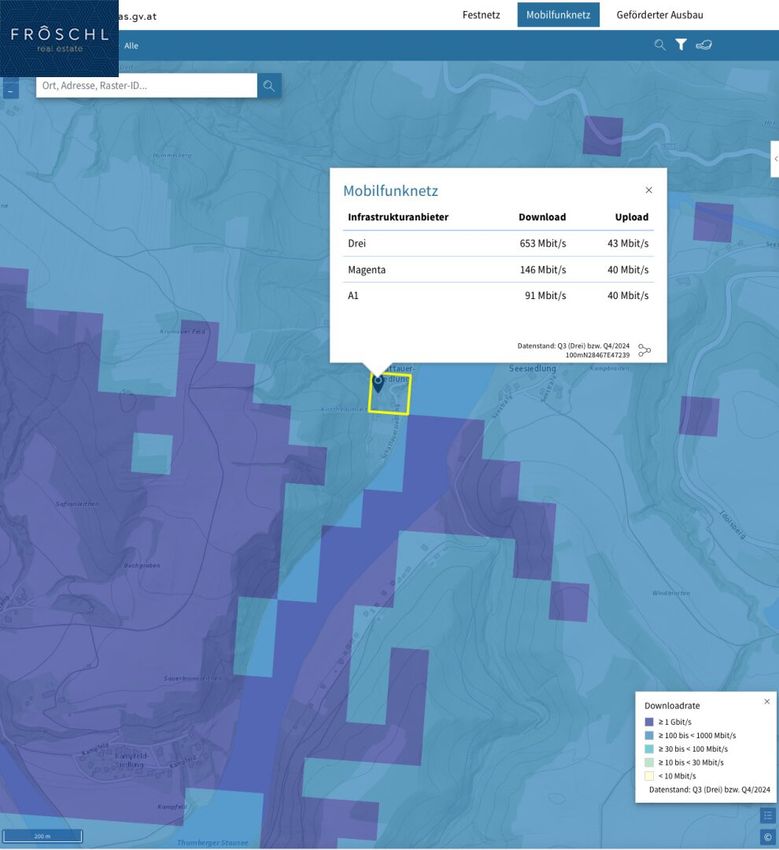Click the ≥ 1 Gbit/s legend color swatch

(649, 722)
